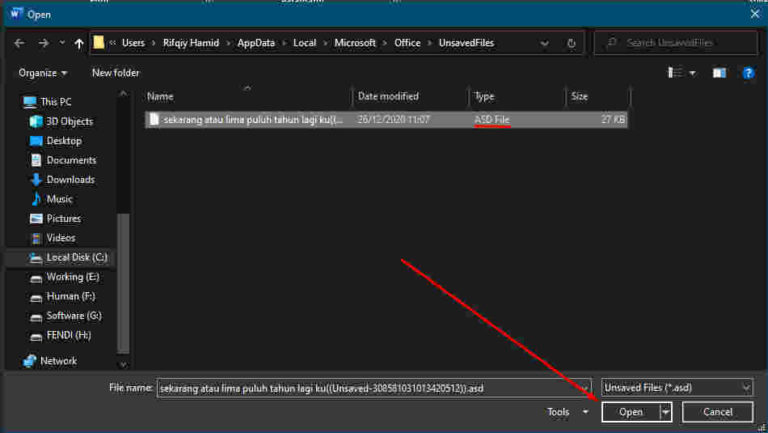The width and height of the screenshot is (768, 433).
Task: Open Desktop in navigation pane
Action: tap(55, 141)
